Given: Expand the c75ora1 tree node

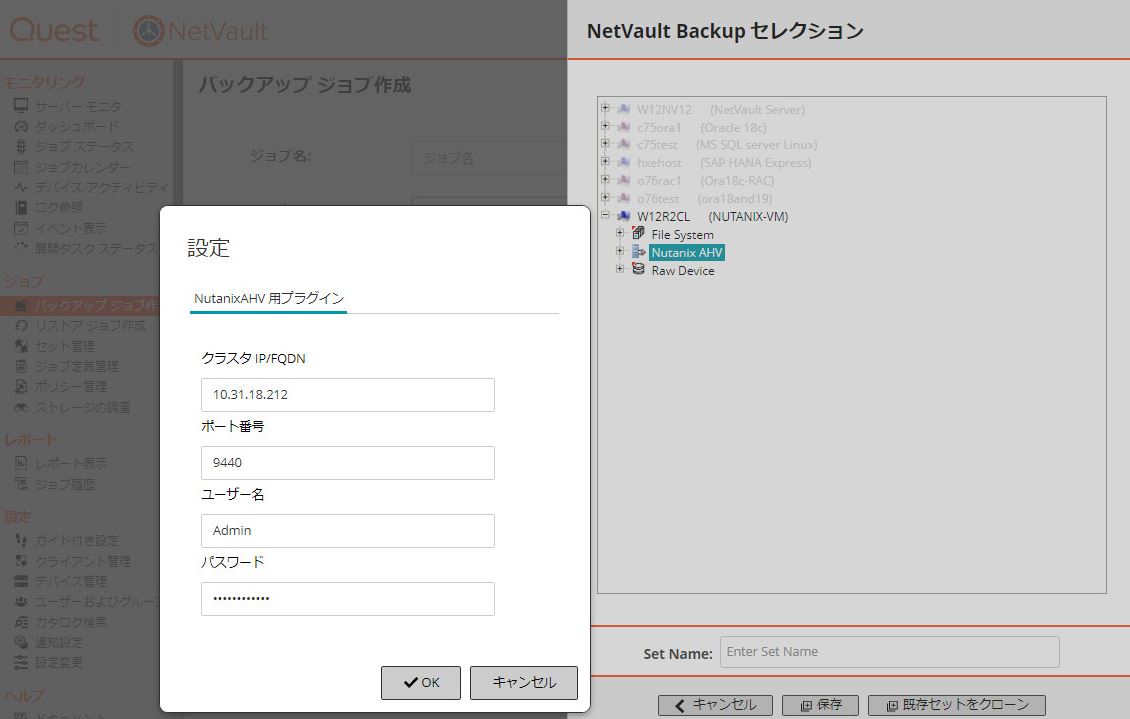Looking at the screenshot, I should (605, 126).
